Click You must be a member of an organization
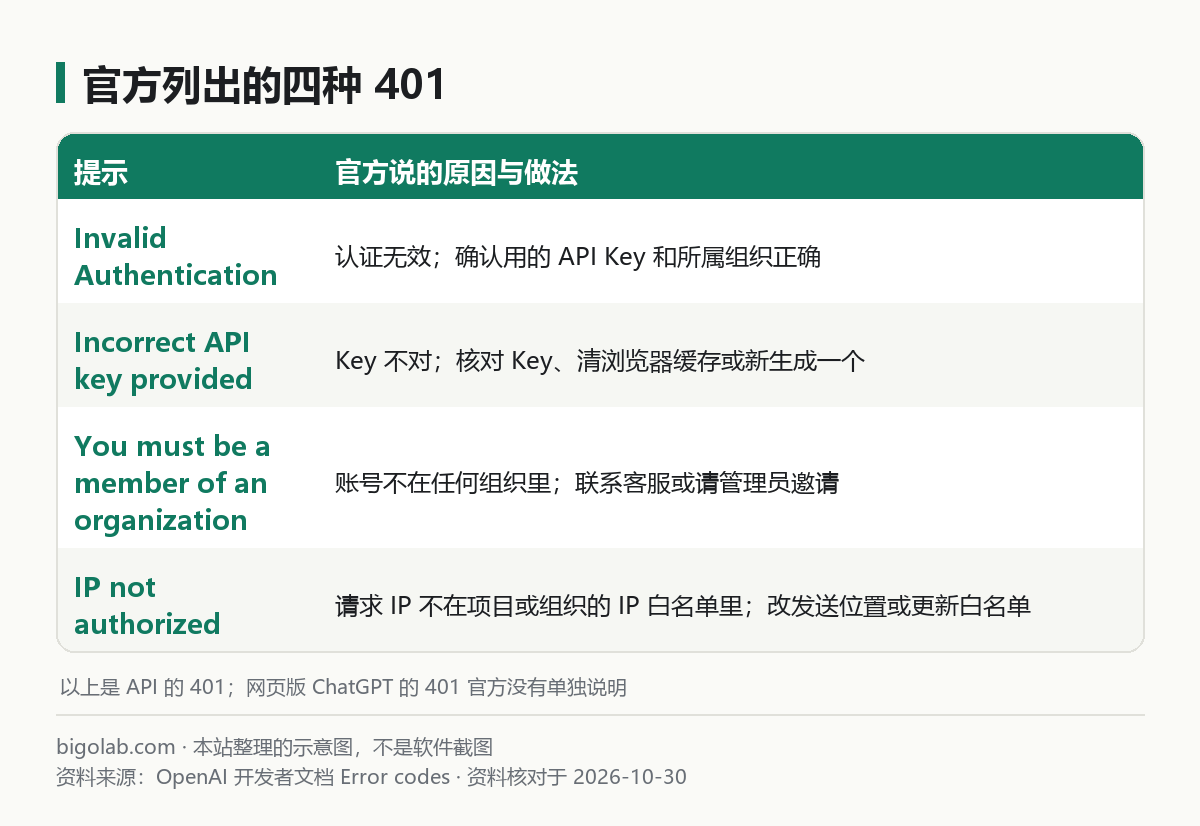Screen dimensions: 1200x826 coord(172,483)
